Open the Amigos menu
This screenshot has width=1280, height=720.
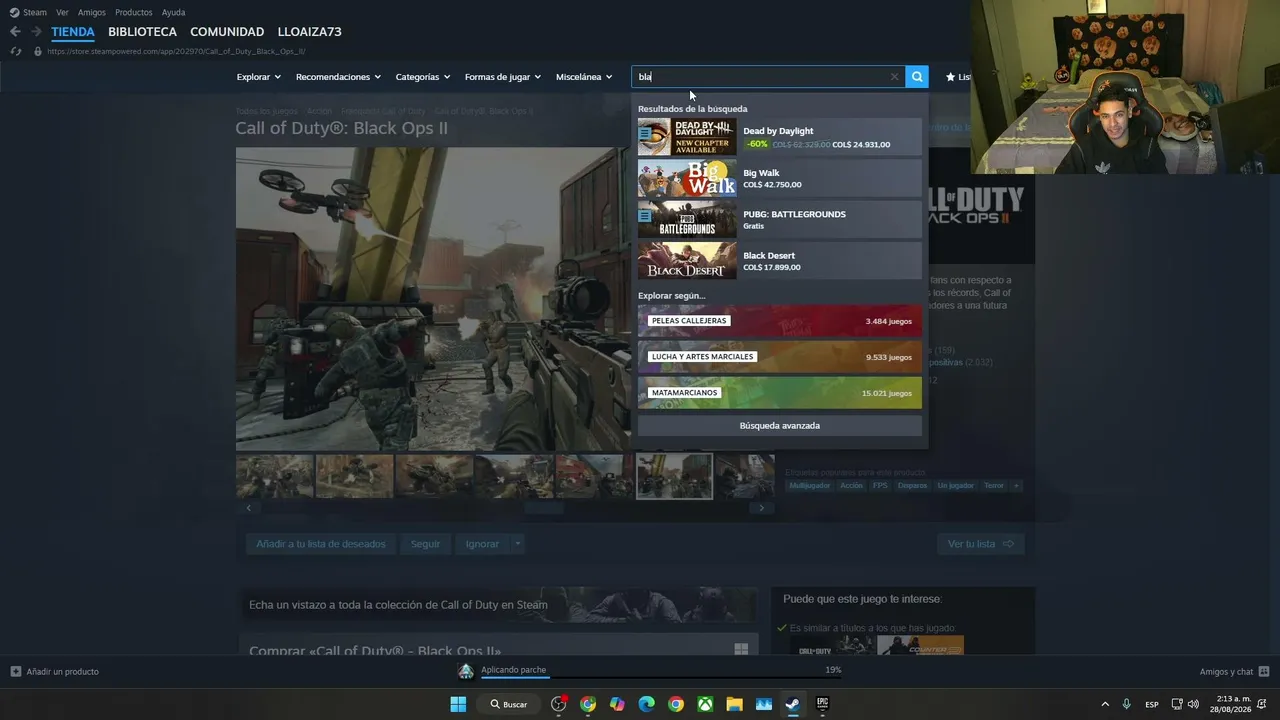tap(92, 12)
